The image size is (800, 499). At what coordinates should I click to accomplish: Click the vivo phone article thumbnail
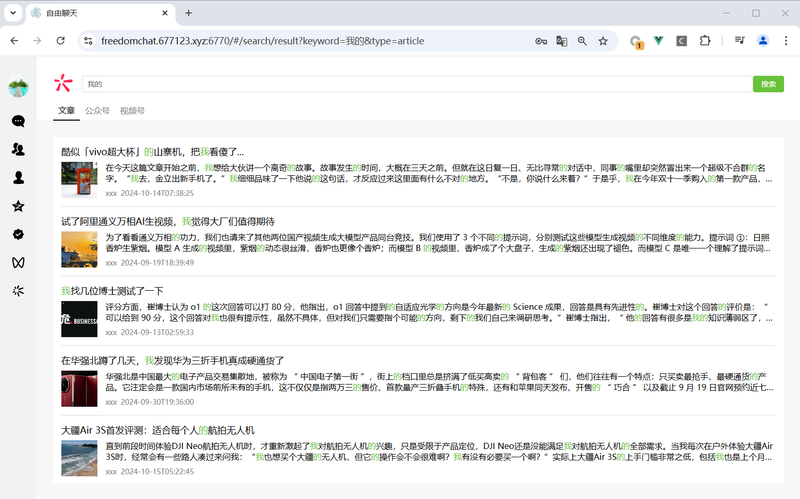pos(79,180)
